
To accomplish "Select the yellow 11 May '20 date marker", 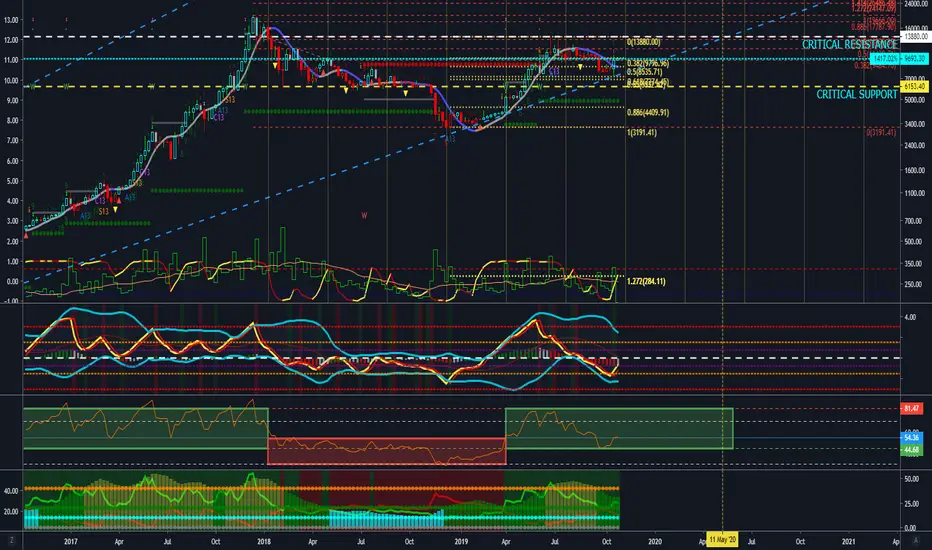I will 722,540.
